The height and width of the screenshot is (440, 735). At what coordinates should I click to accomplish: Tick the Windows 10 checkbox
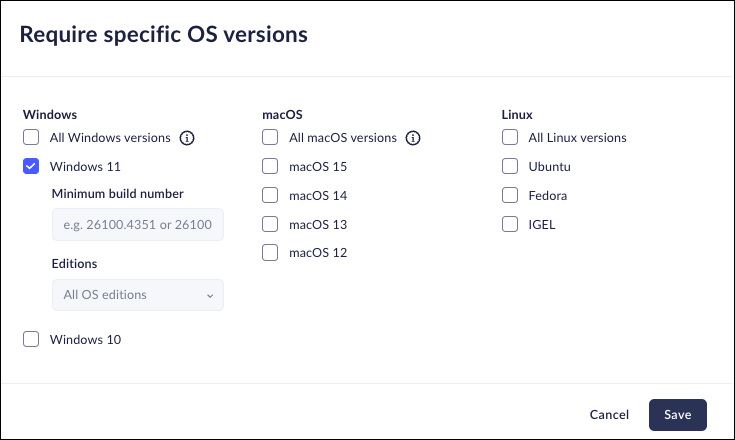tap(31, 339)
